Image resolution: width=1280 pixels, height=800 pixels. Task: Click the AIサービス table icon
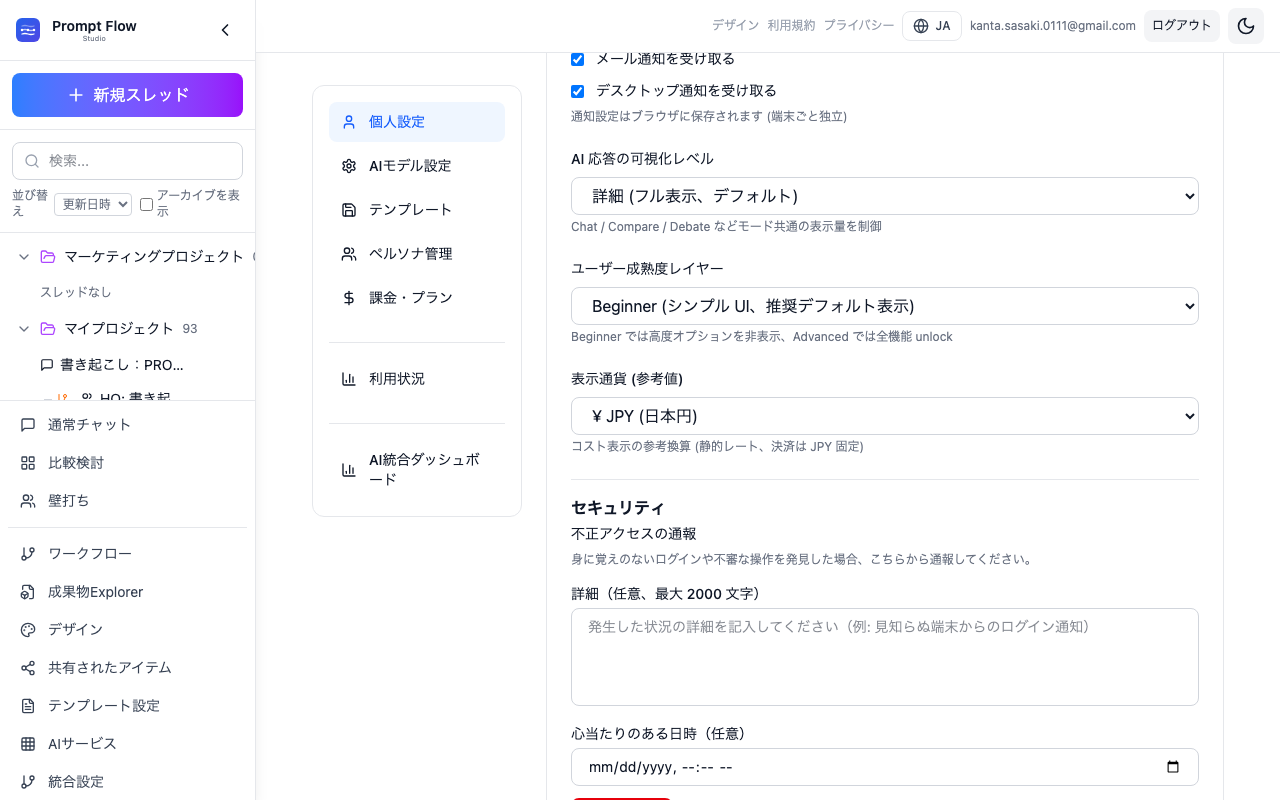pos(28,744)
